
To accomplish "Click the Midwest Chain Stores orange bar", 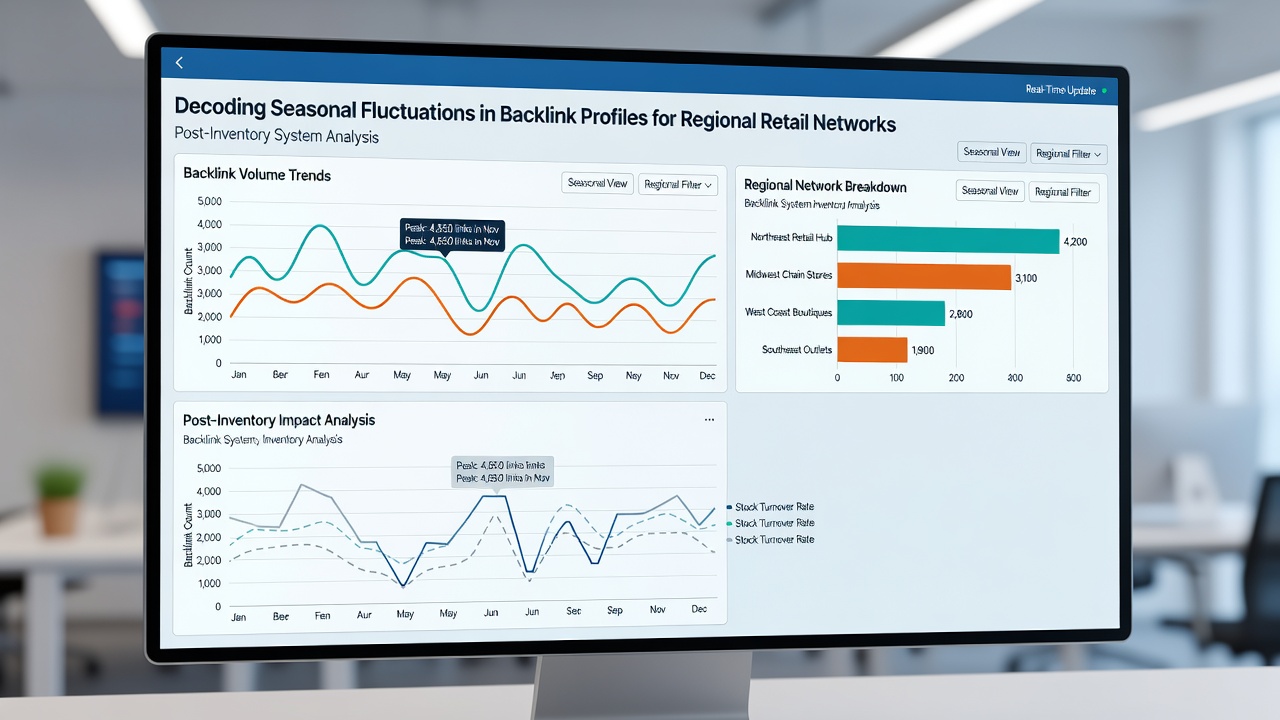I will tap(924, 277).
